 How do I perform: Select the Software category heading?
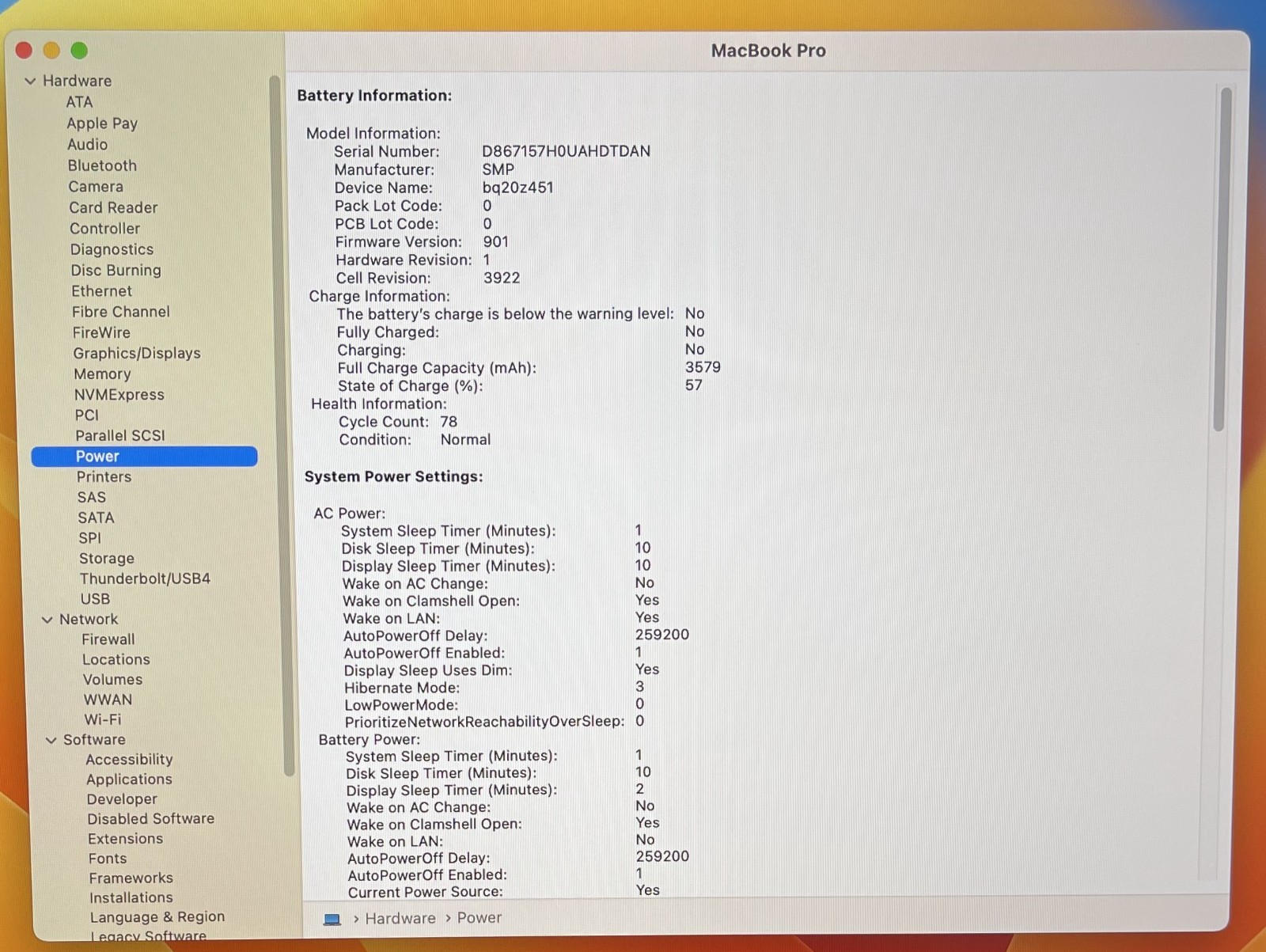pos(94,740)
